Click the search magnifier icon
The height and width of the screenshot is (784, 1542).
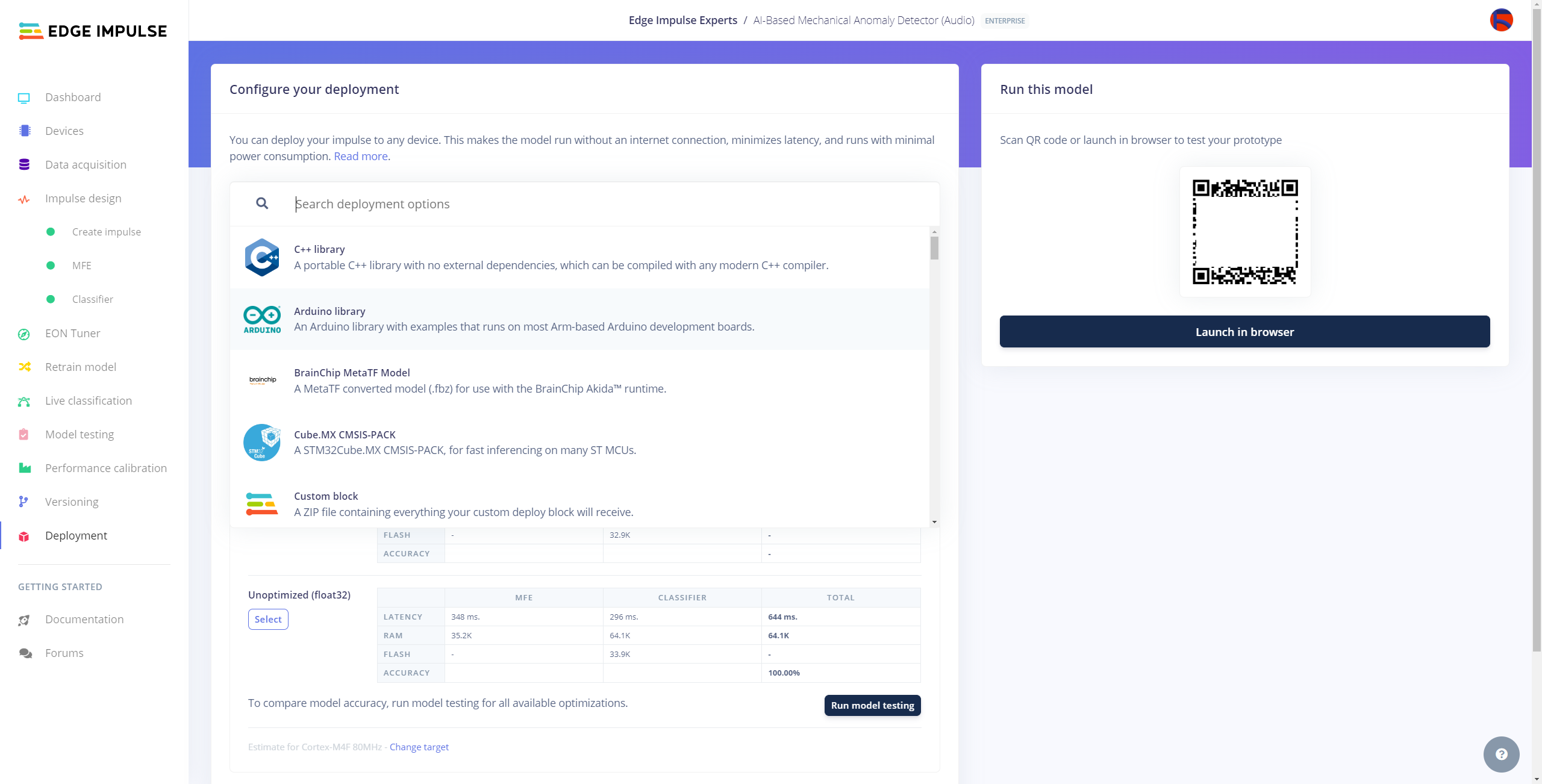[x=262, y=204]
